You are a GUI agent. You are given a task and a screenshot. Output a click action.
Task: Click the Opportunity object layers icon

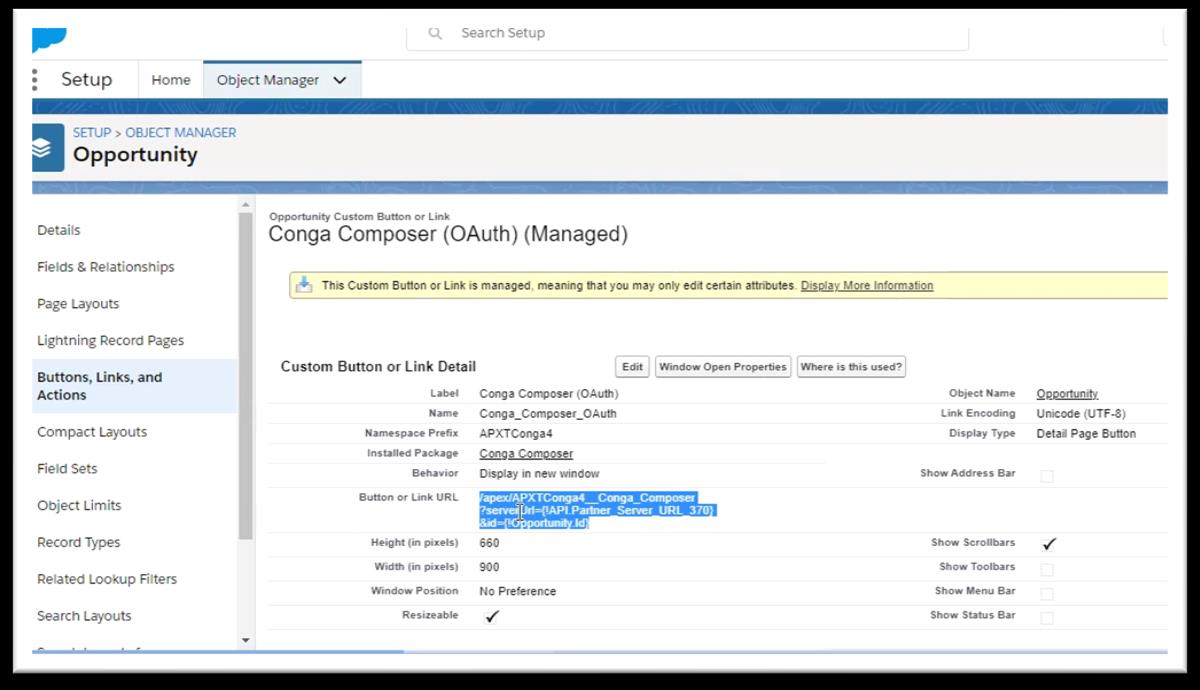pyautogui.click(x=48, y=148)
